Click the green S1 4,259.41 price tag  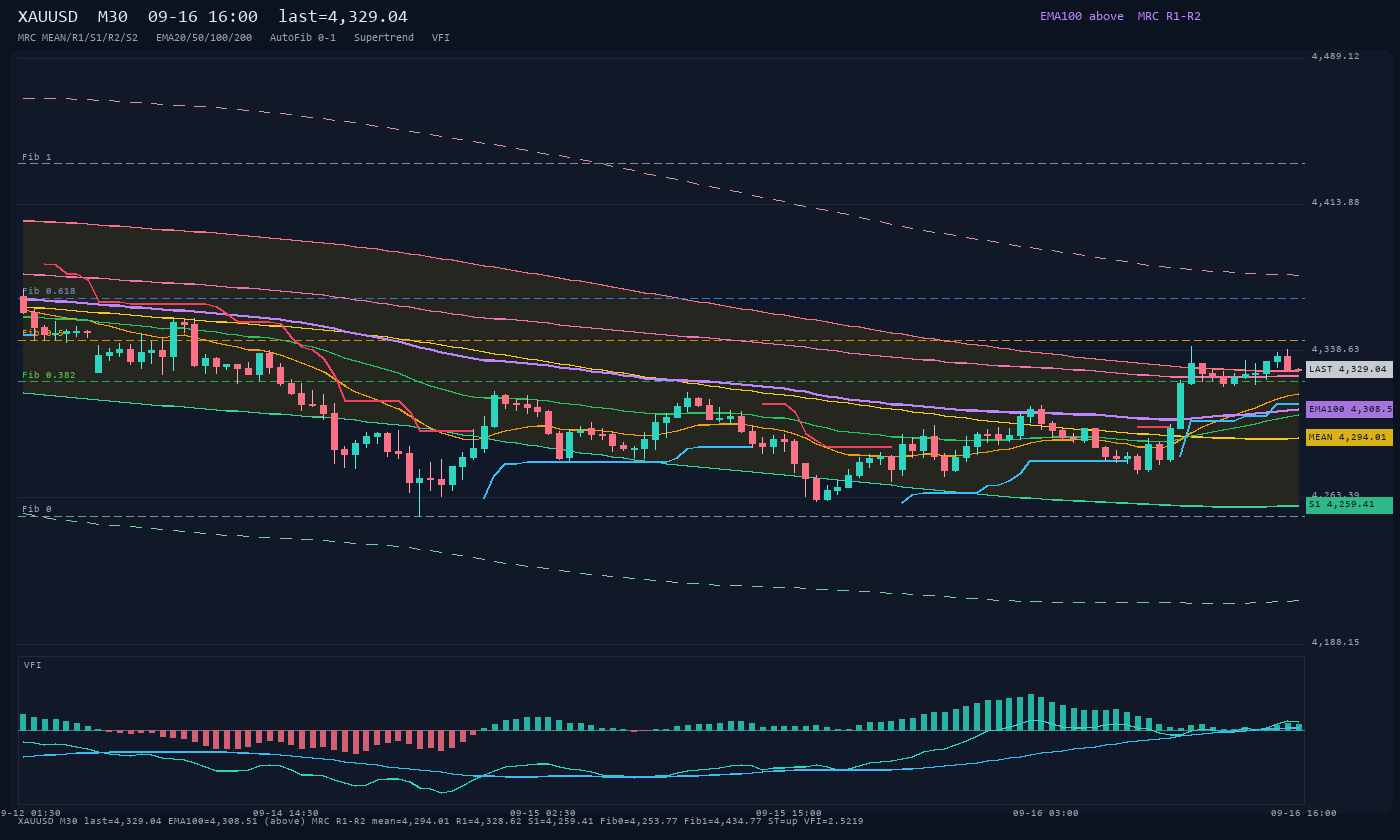[x=1349, y=505]
